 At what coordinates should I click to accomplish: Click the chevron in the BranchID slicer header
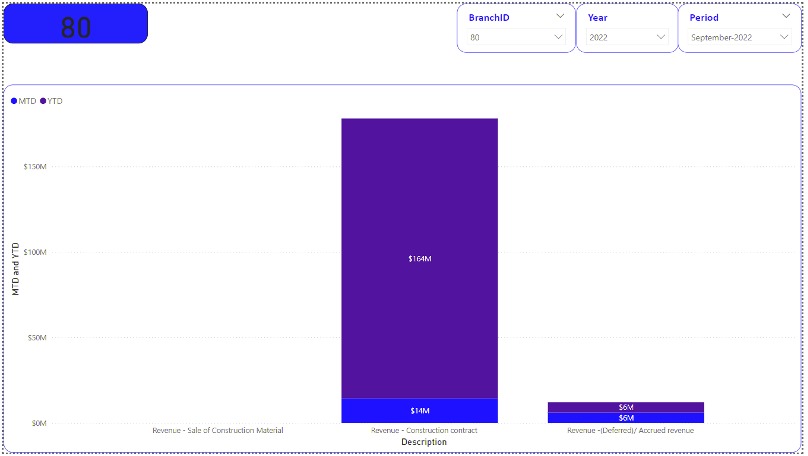[560, 17]
